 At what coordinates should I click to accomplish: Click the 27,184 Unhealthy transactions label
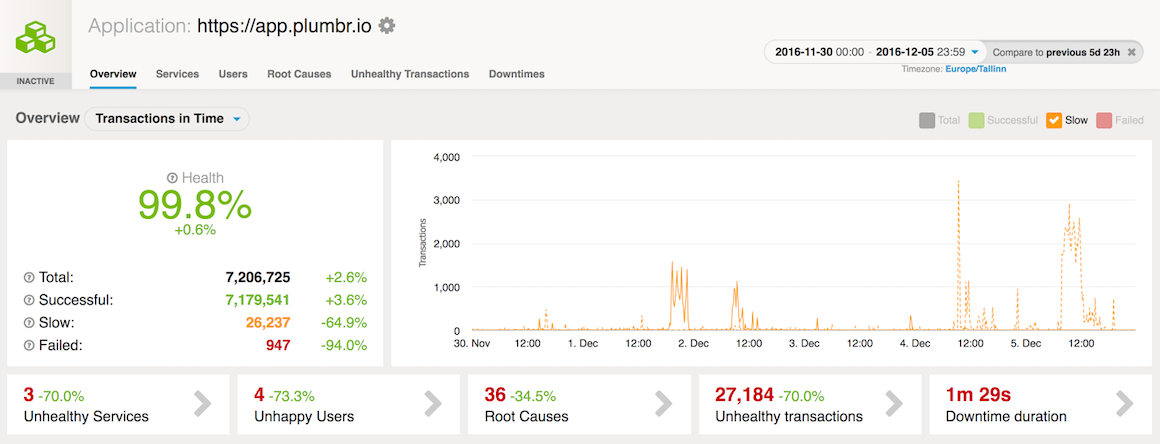click(789, 417)
